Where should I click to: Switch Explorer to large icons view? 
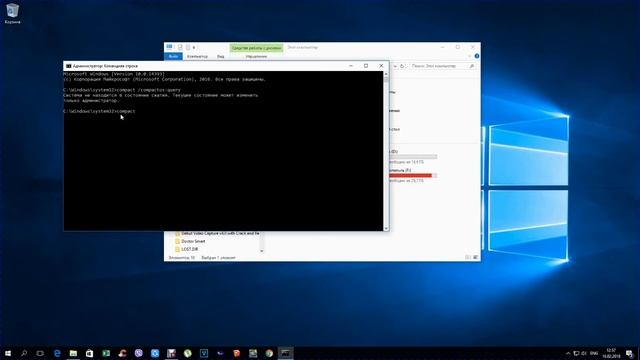475,258
